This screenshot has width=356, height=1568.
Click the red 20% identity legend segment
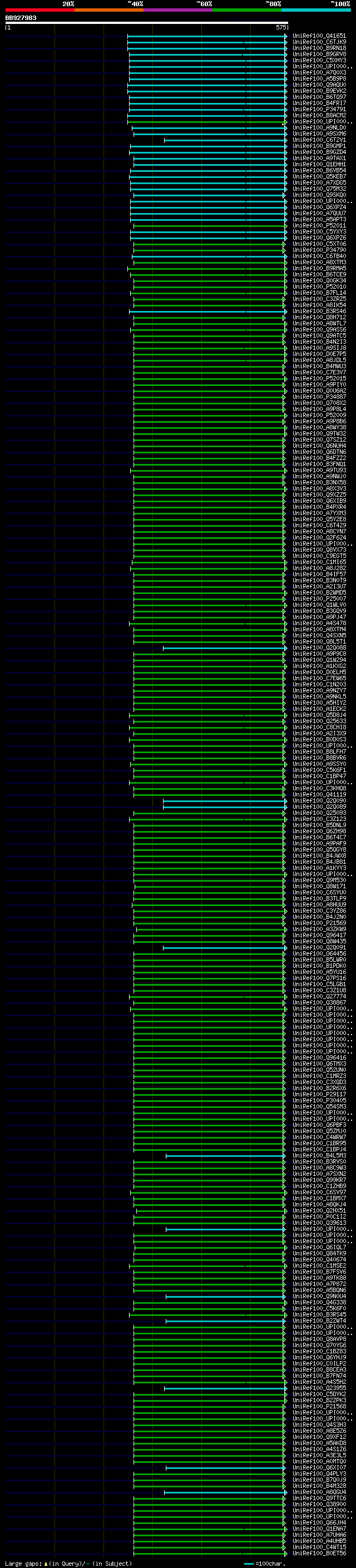click(39, 10)
